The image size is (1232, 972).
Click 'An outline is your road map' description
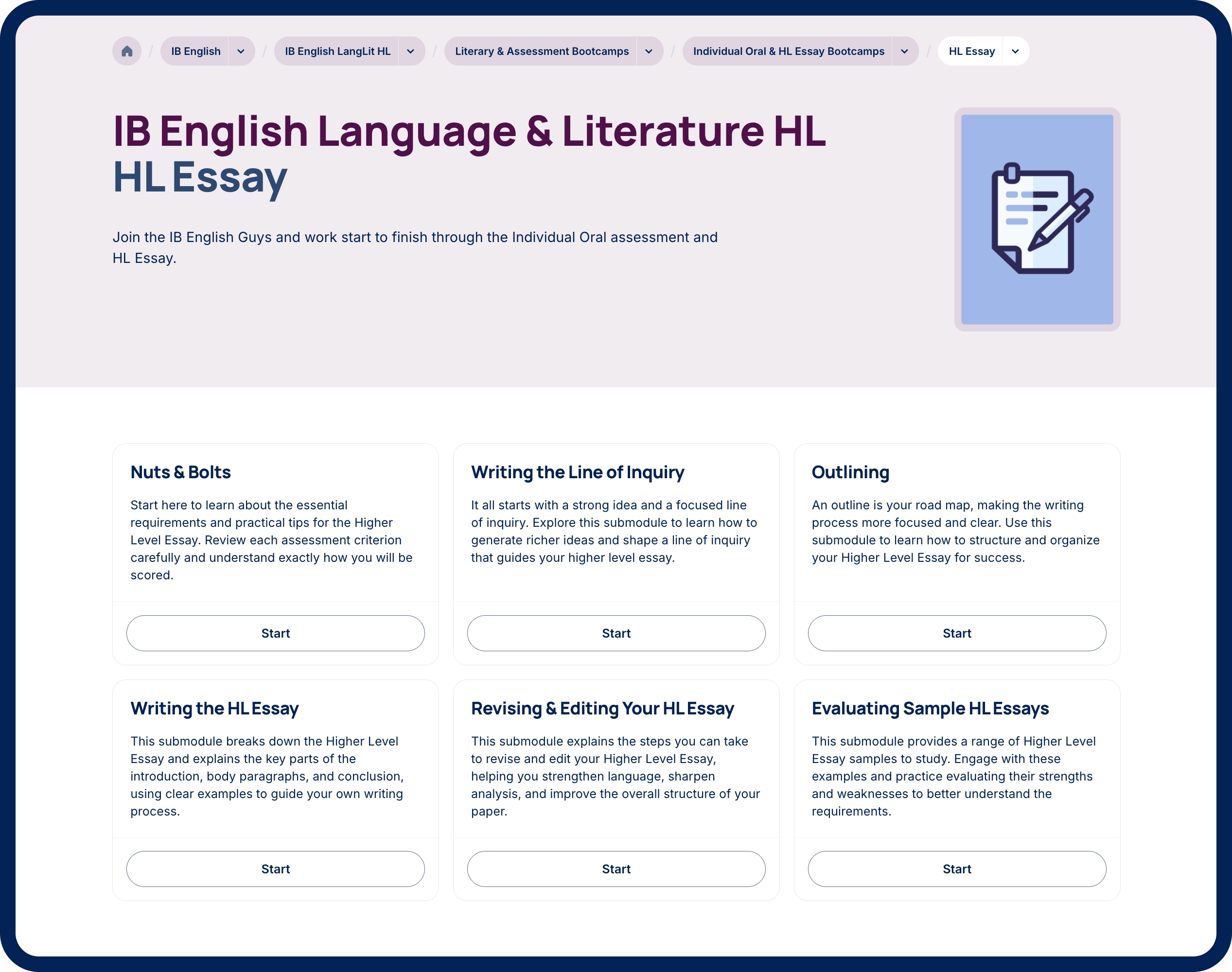[x=955, y=531]
